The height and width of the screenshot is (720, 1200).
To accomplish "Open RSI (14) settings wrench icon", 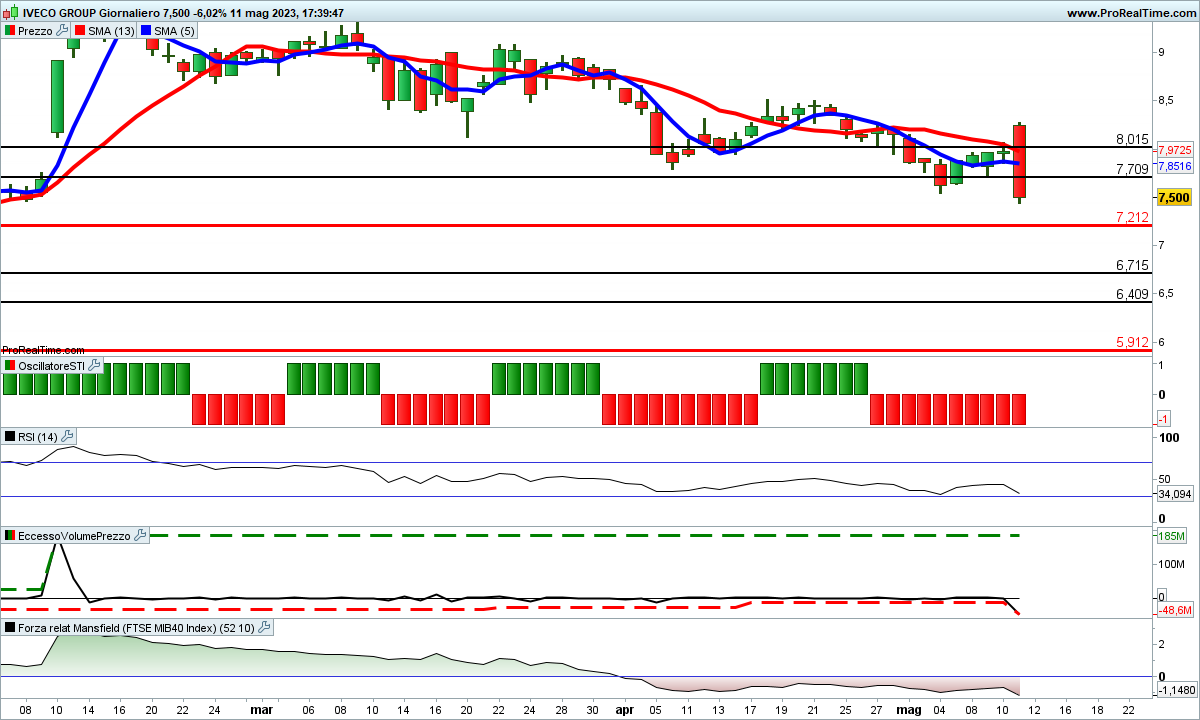I will (67, 436).
